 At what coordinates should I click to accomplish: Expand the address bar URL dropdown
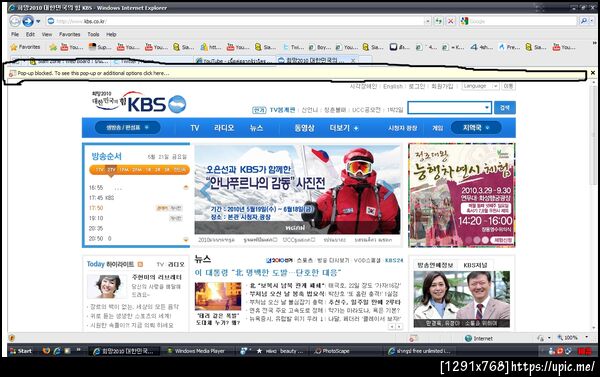(428, 21)
